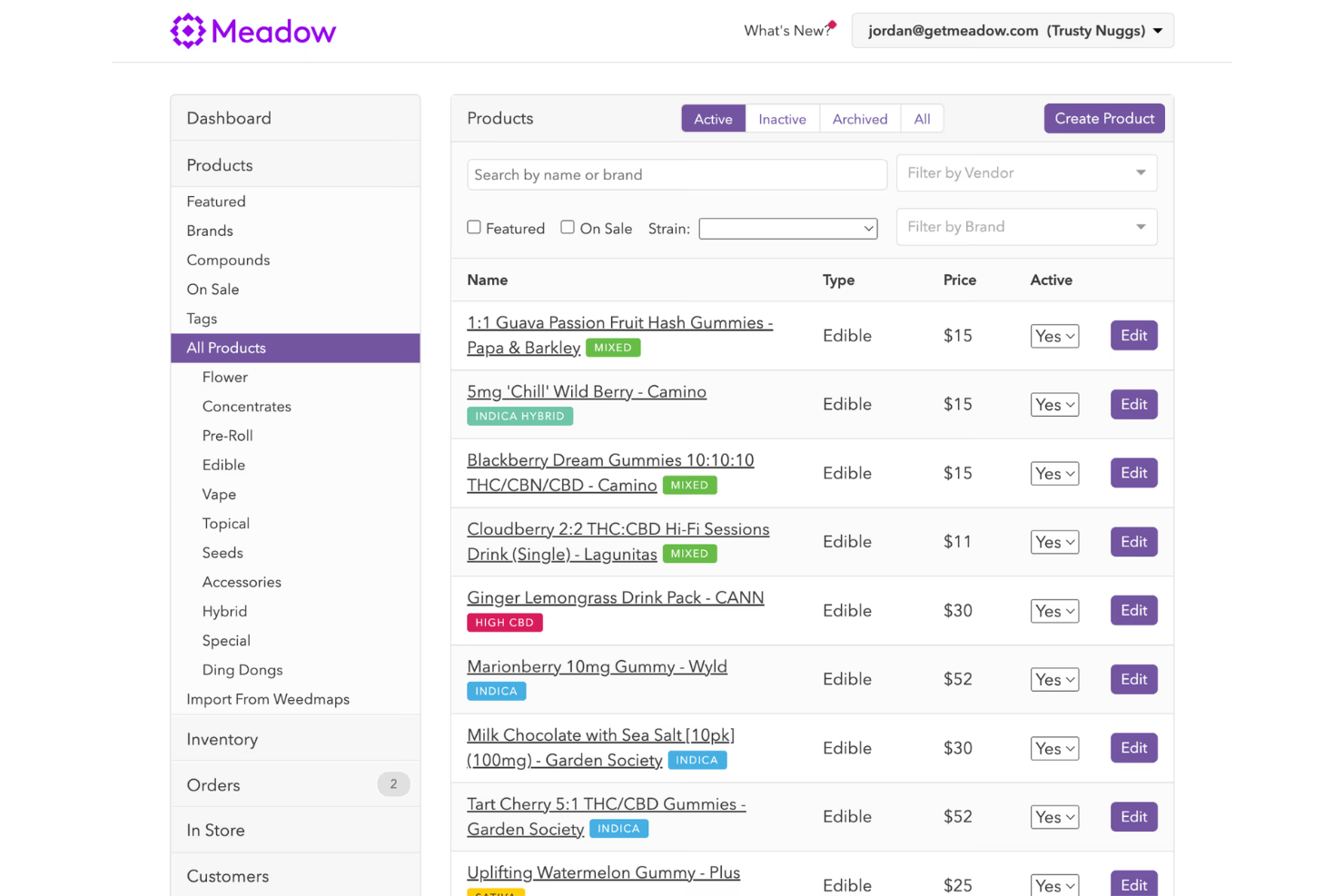Focus the Search by name or brand field
1344x896 pixels.
click(x=677, y=174)
